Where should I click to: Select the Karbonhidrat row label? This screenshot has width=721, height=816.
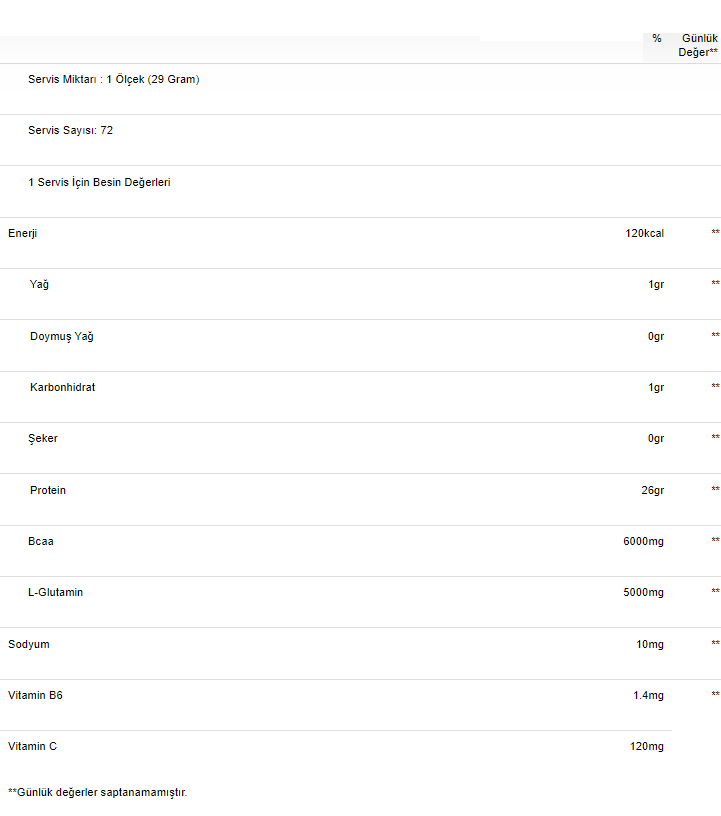[x=62, y=387]
